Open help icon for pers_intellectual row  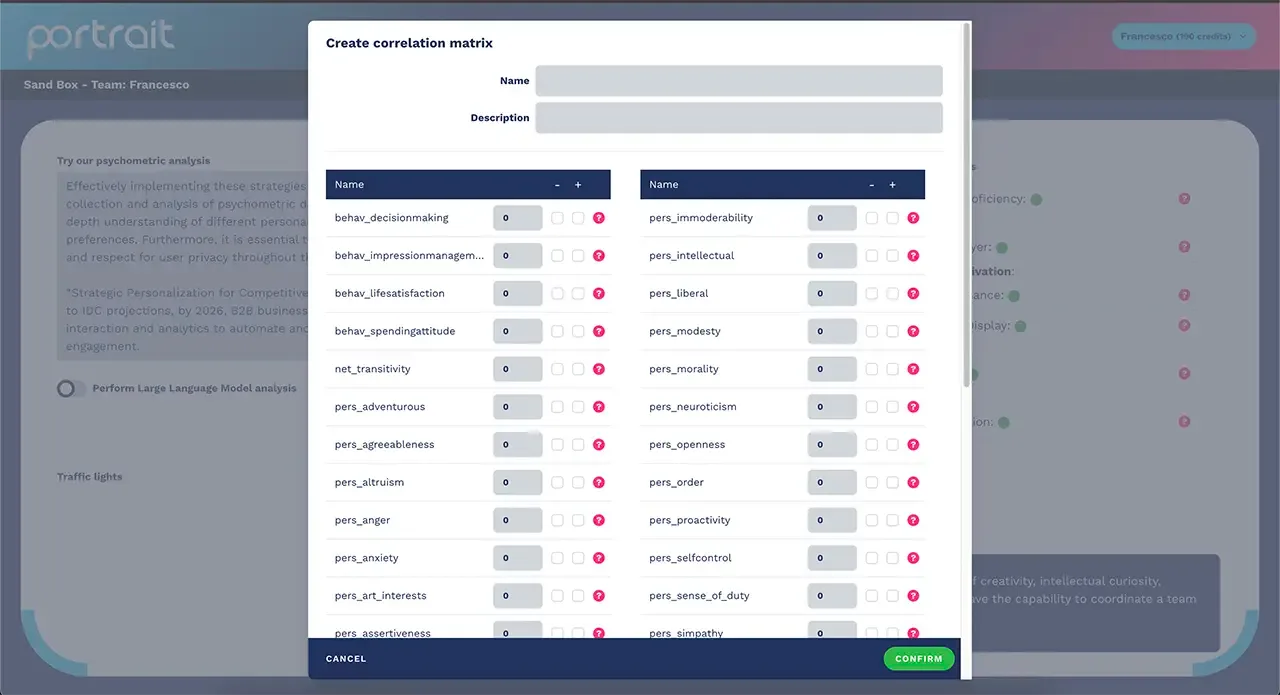click(x=913, y=256)
